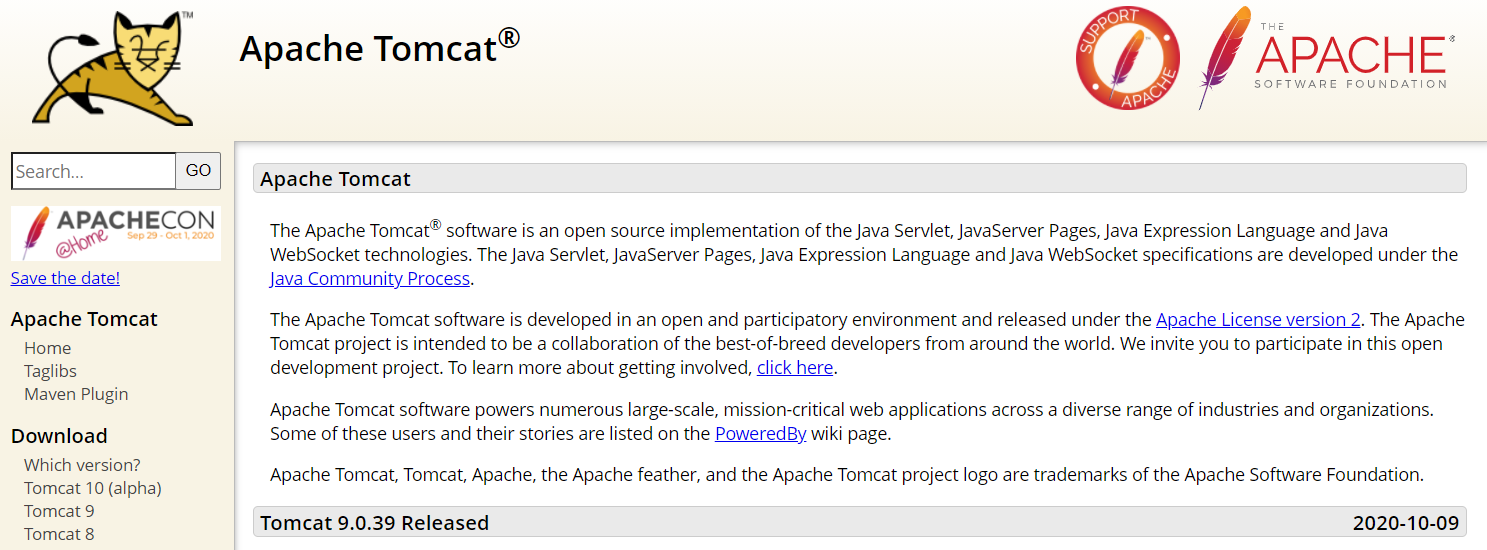Click the Apache Tomcat page title
The height and width of the screenshot is (550, 1487).
pyautogui.click(x=380, y=47)
